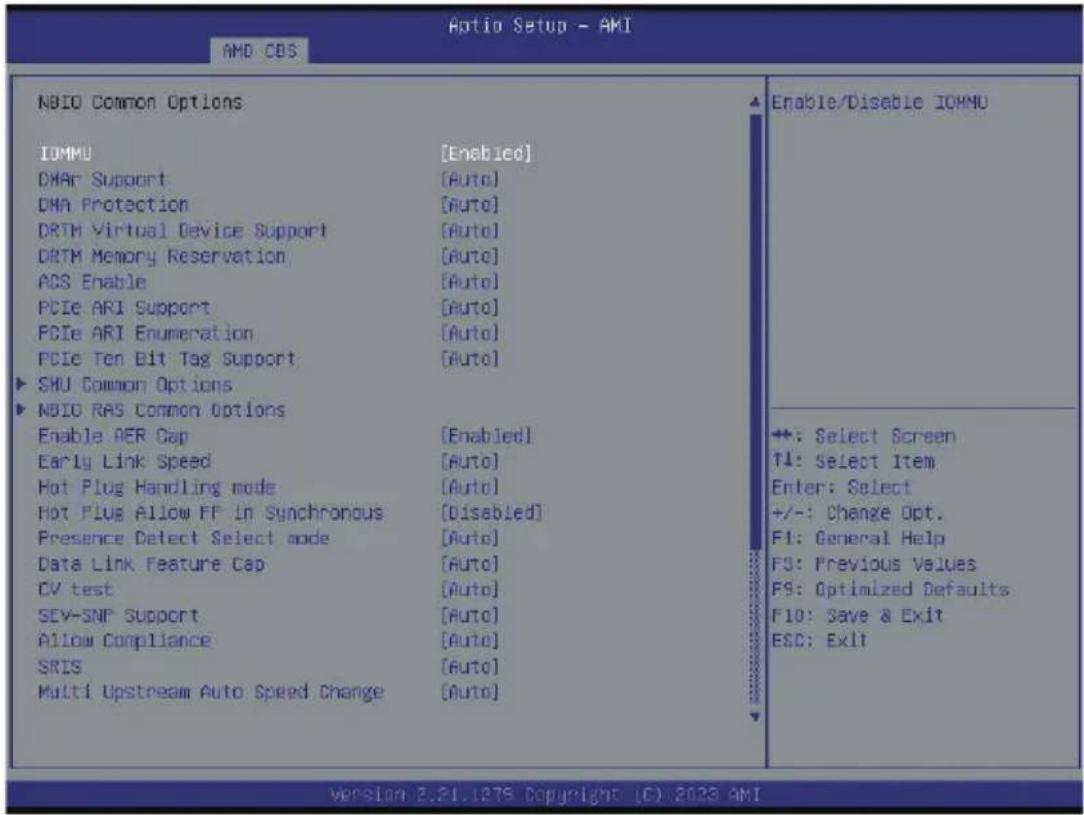This screenshot has width=1084, height=815.
Task: Change the IOMMU [Enabled] value
Action: point(486,153)
